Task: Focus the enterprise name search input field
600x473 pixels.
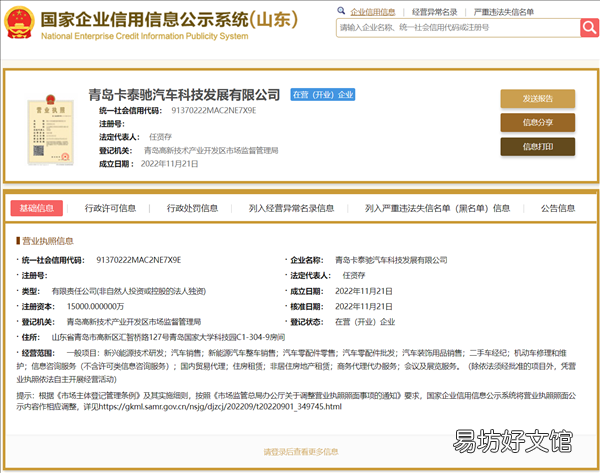Action: (458, 28)
